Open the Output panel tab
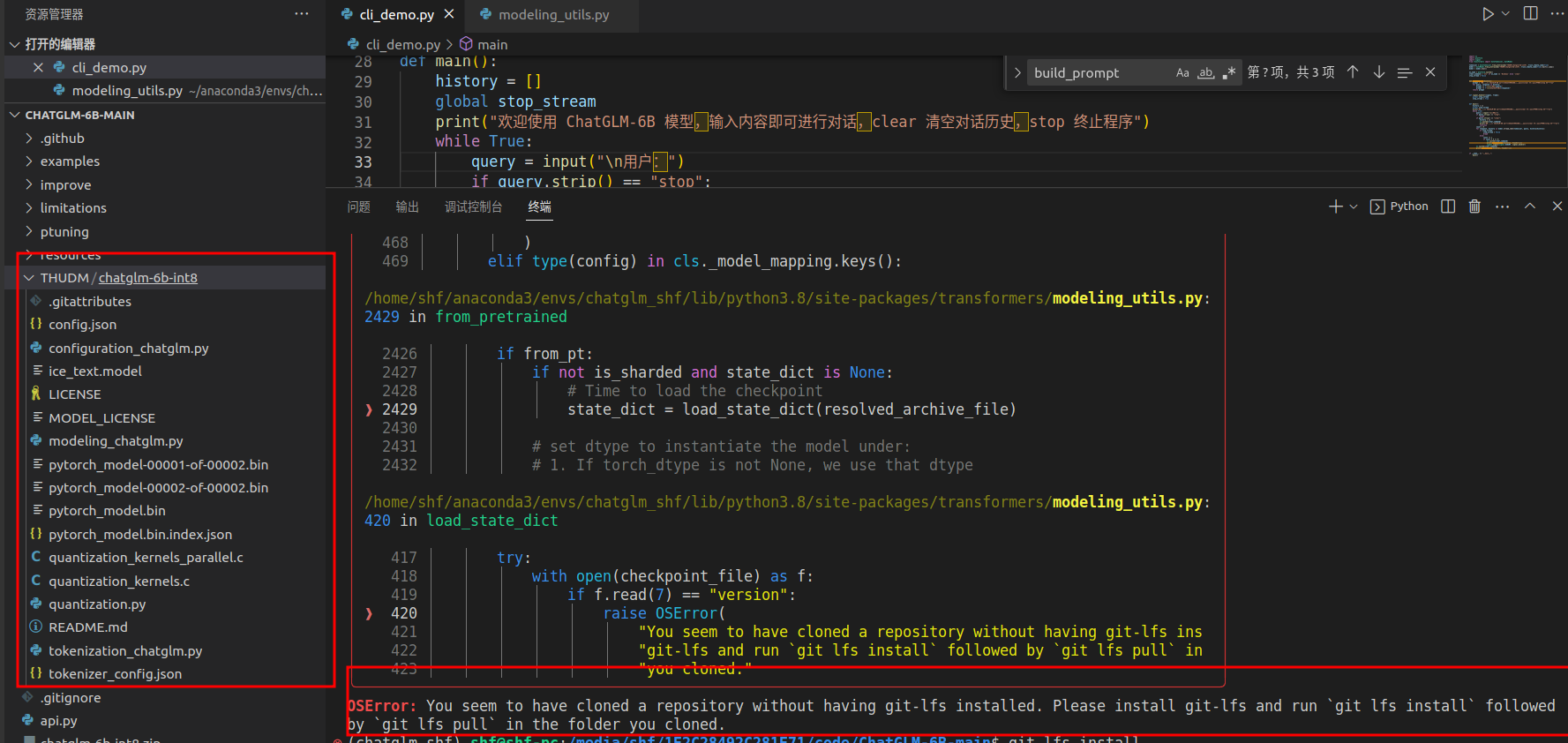The height and width of the screenshot is (743, 1568). coord(408,206)
